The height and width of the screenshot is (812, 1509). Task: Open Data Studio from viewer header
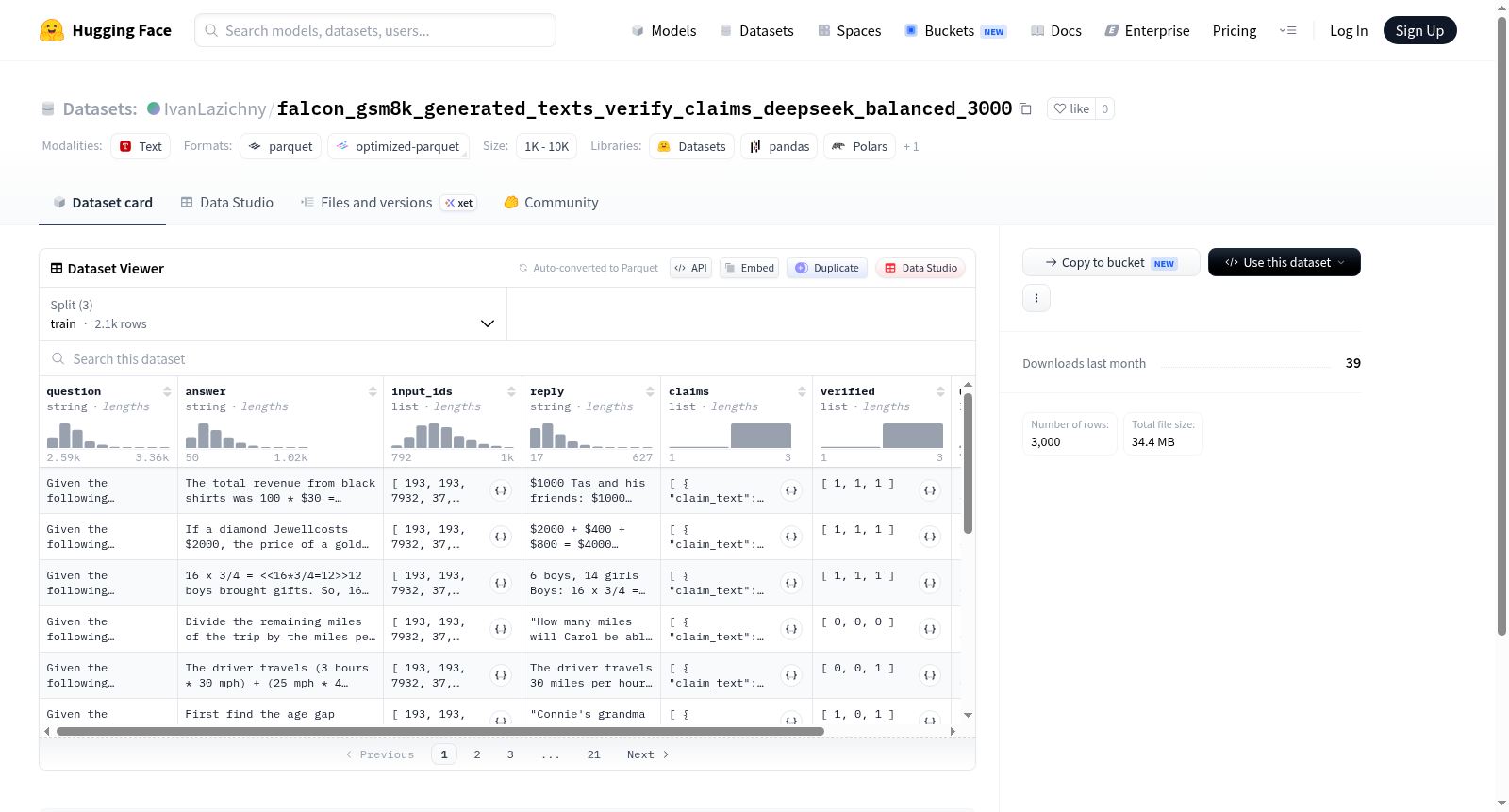[x=920, y=268]
